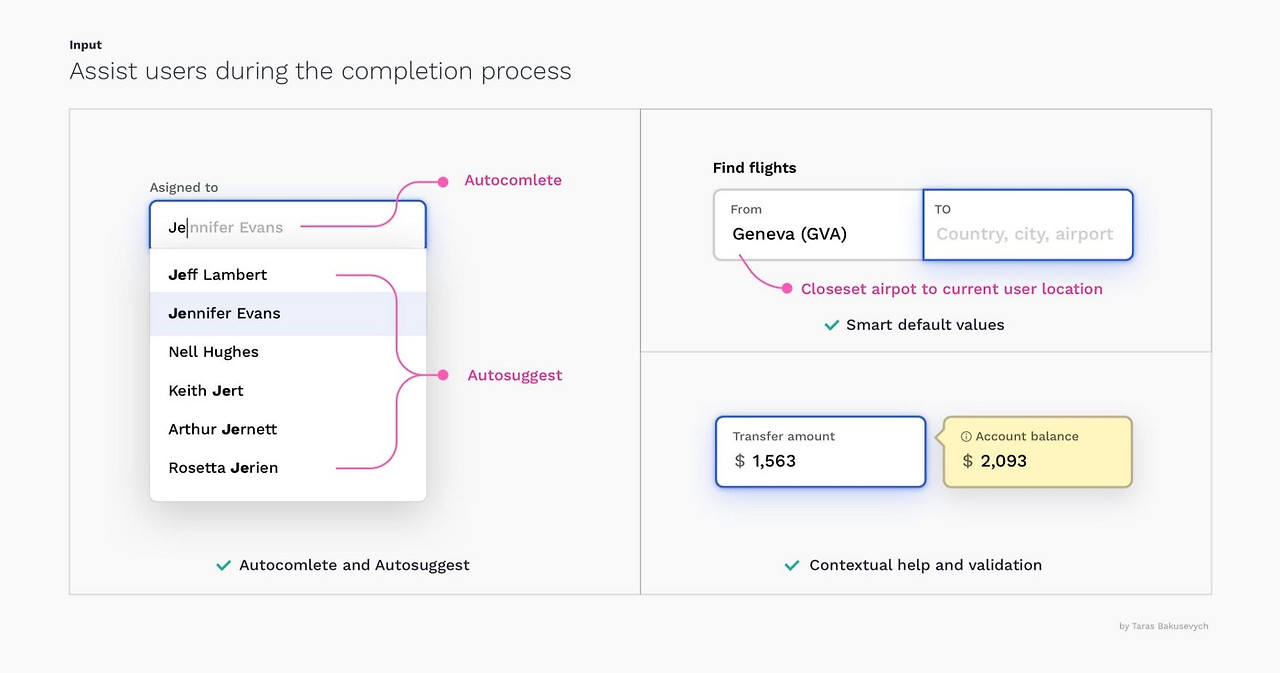This screenshot has width=1280, height=673.
Task: Select Arthur Jernett in the dropdown
Action: point(221,429)
